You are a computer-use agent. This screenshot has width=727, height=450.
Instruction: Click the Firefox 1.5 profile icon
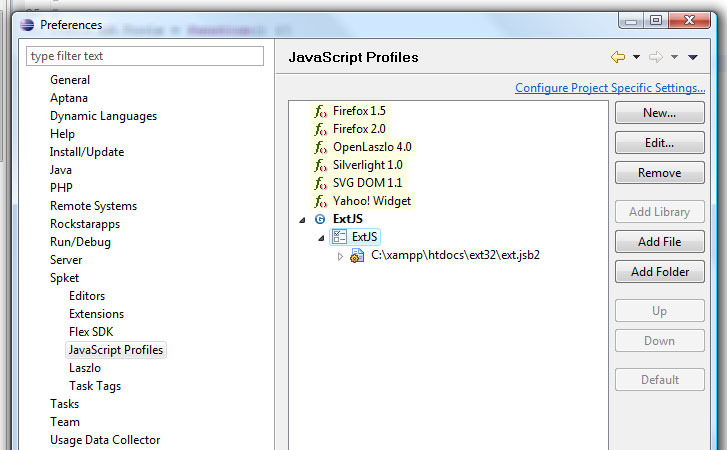point(320,111)
